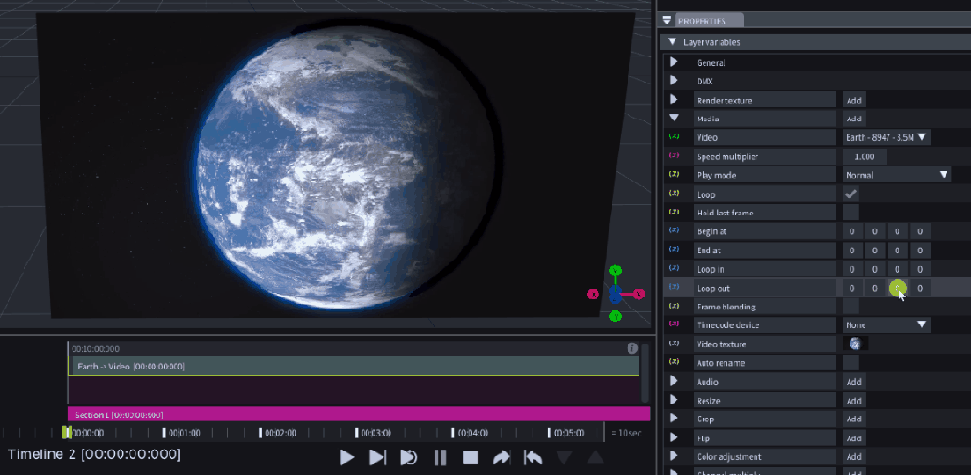This screenshot has height=475, width=971.
Task: Click the keyframe icon beside Loop in
Action: [674, 269]
